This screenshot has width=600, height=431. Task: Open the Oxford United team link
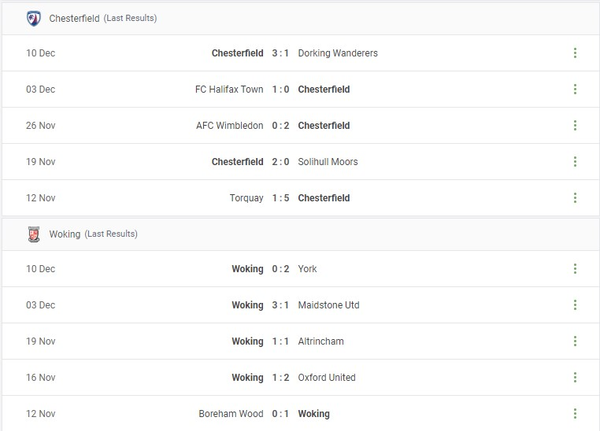point(326,377)
